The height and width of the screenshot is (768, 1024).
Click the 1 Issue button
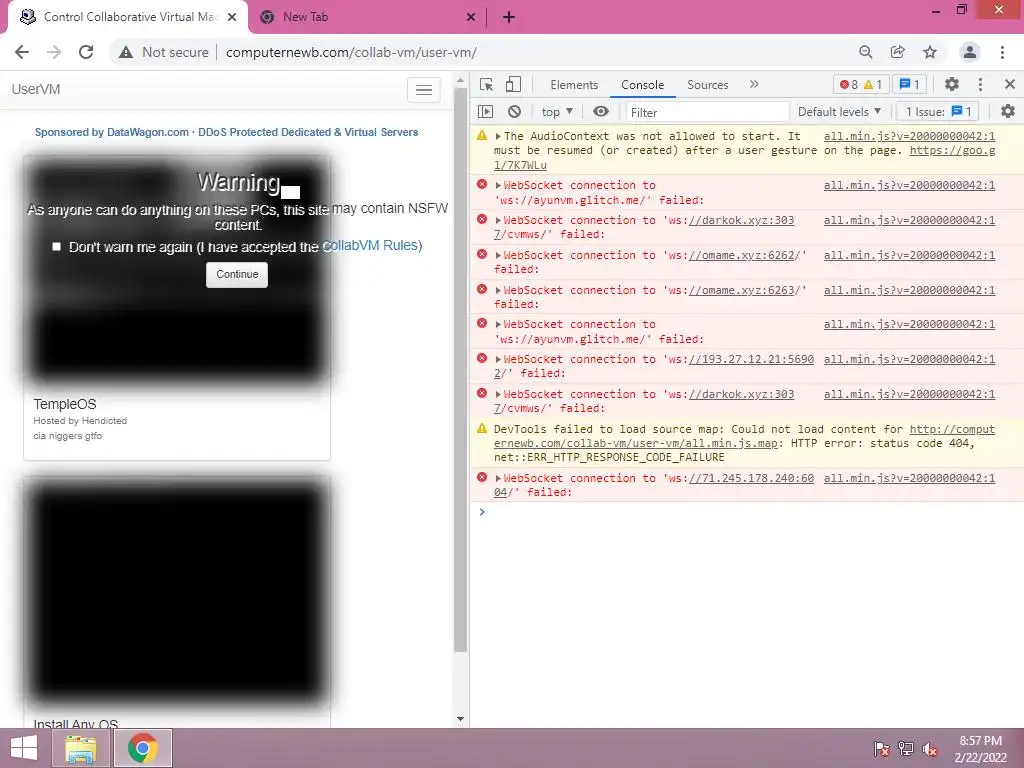click(x=938, y=112)
